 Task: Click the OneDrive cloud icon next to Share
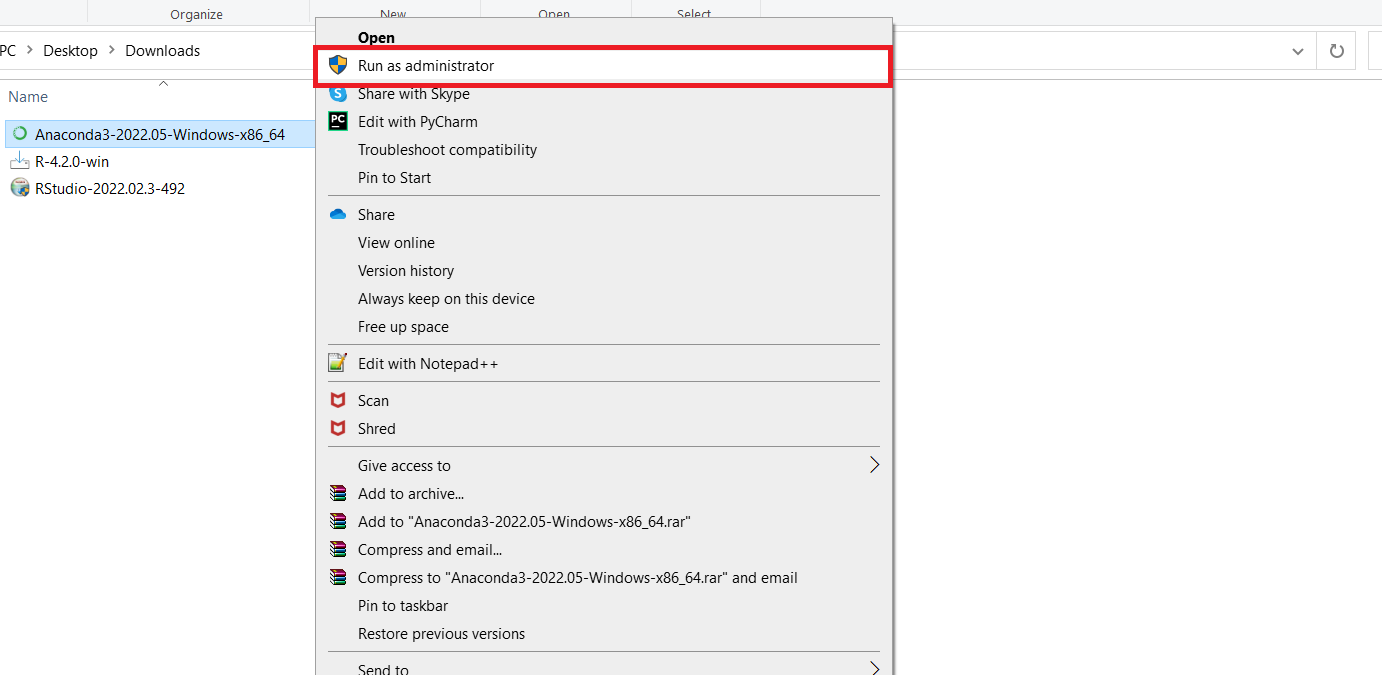[338, 215]
